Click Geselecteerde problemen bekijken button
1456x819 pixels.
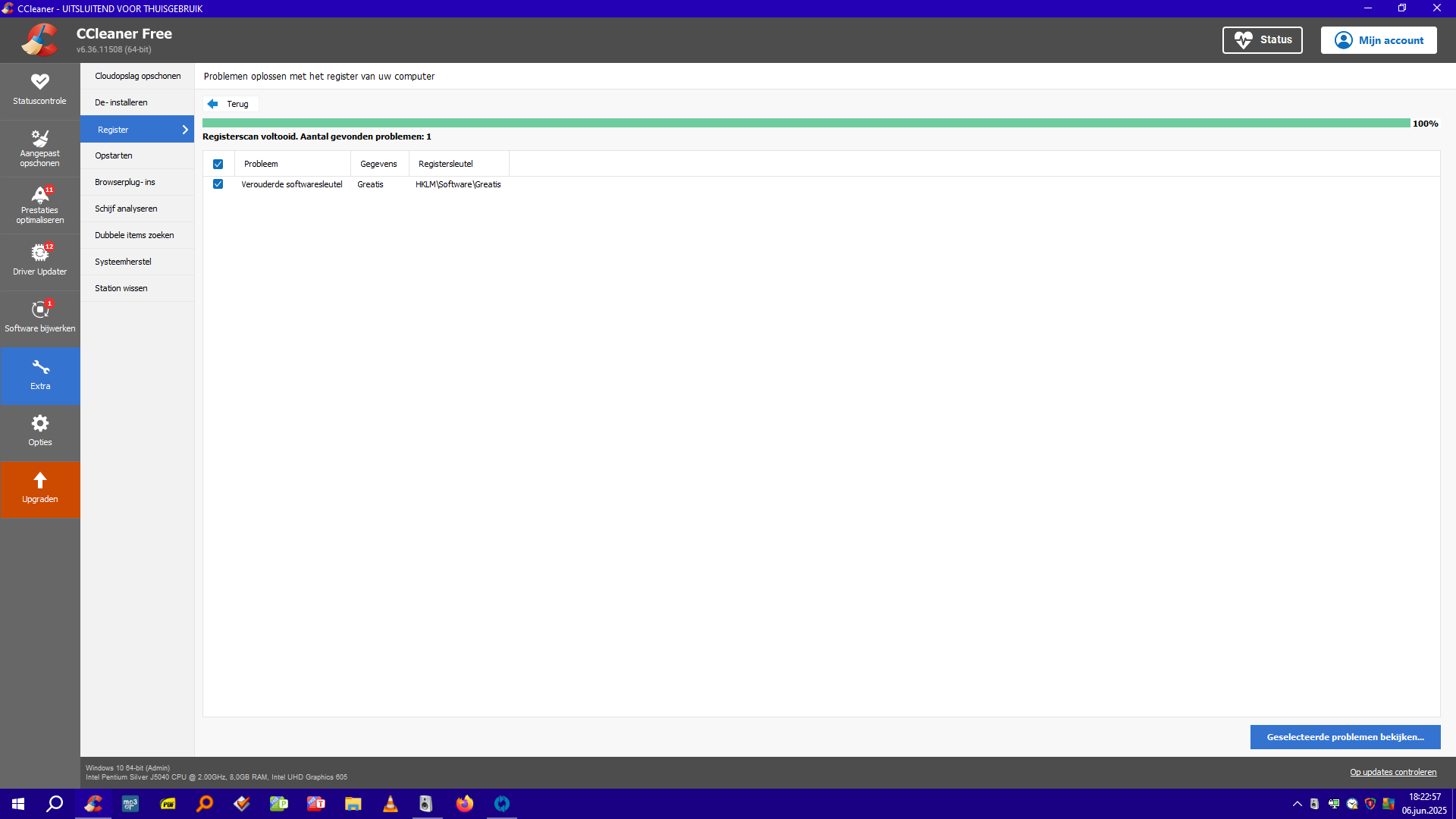click(x=1345, y=737)
